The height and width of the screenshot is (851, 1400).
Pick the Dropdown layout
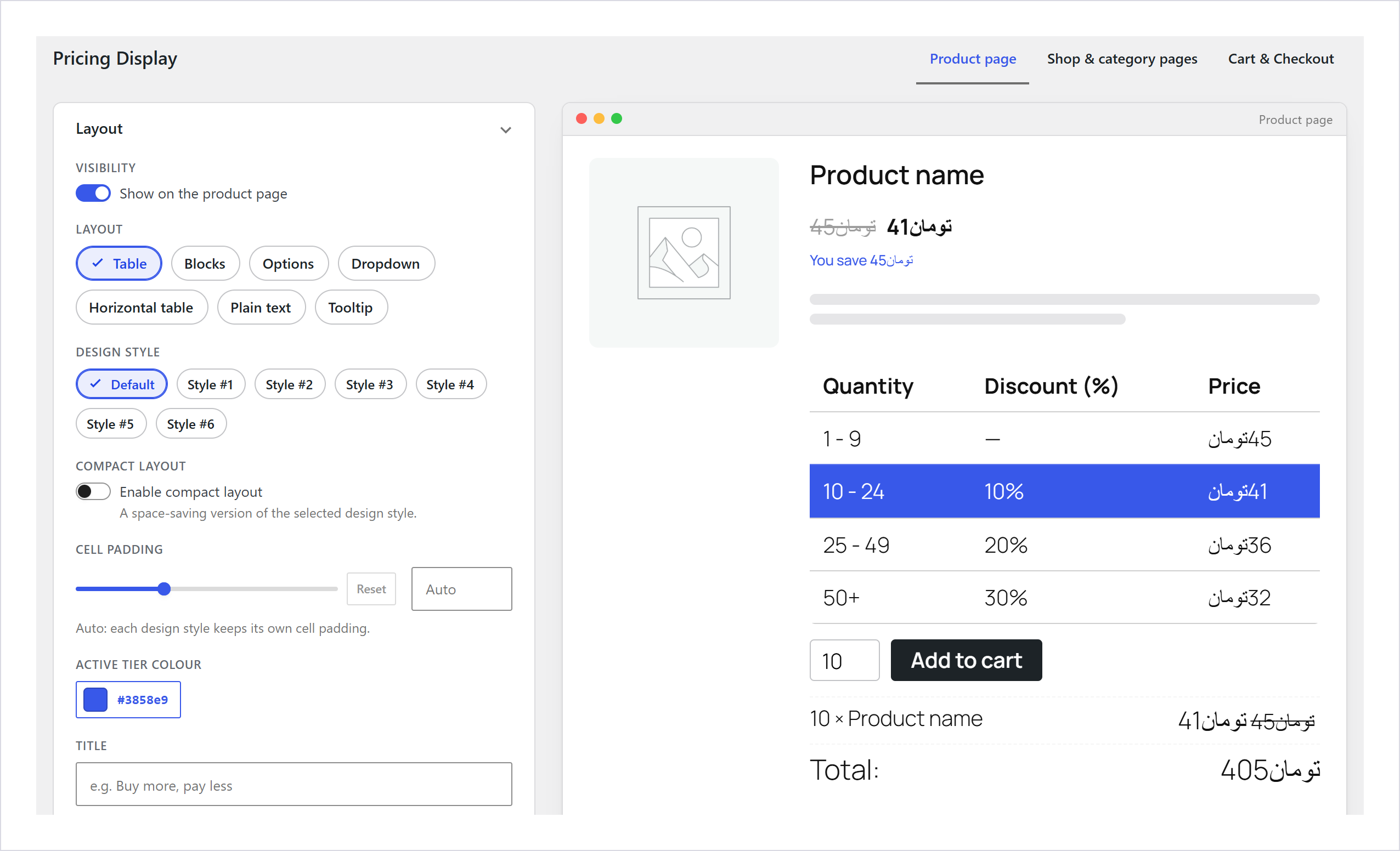(386, 263)
